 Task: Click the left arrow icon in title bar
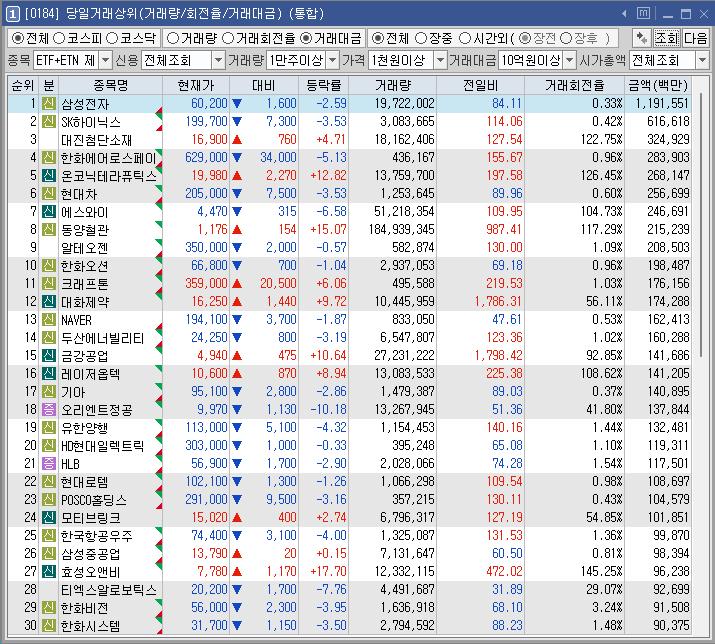(624, 14)
